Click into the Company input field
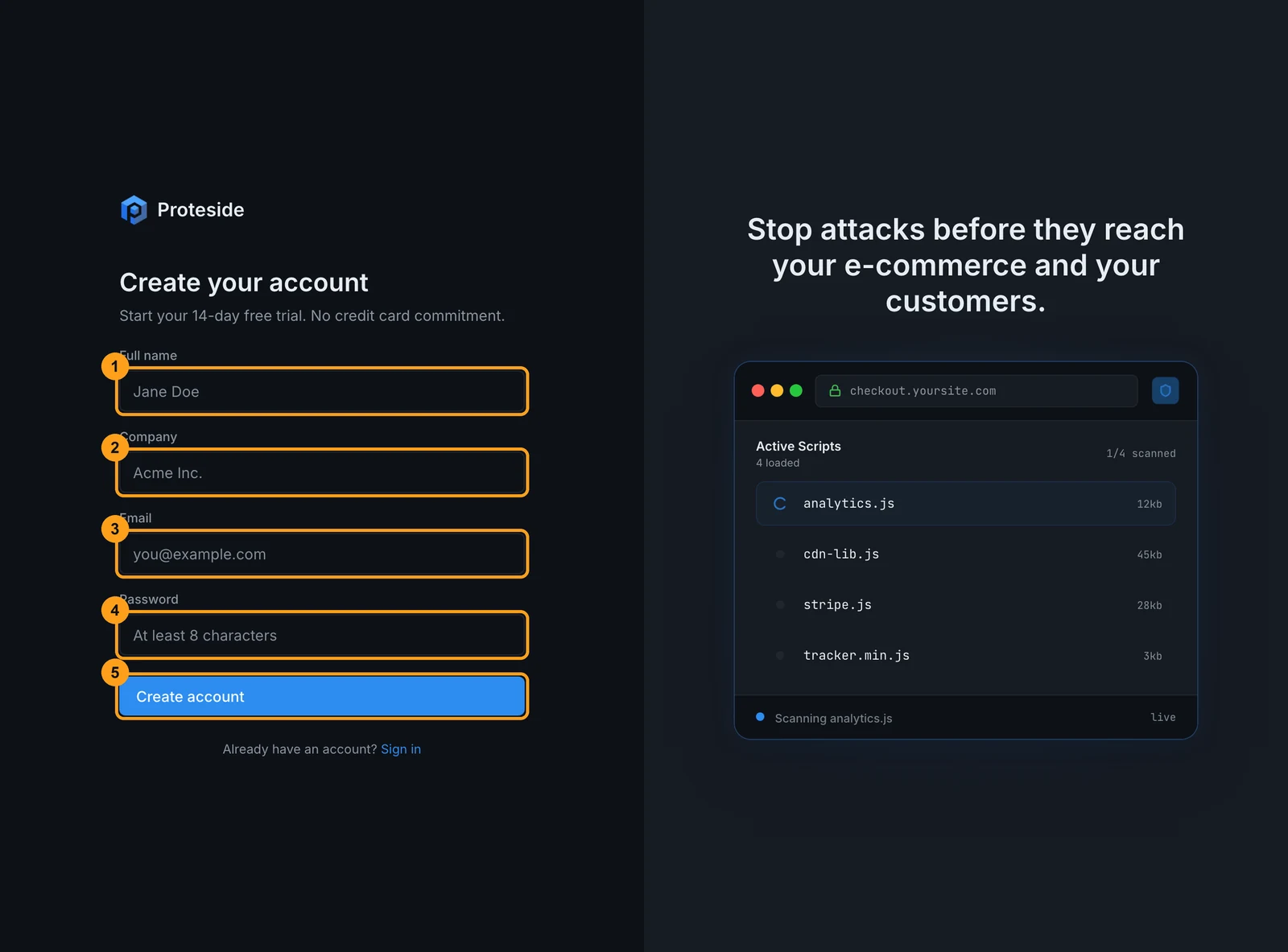The image size is (1288, 952). coord(322,472)
